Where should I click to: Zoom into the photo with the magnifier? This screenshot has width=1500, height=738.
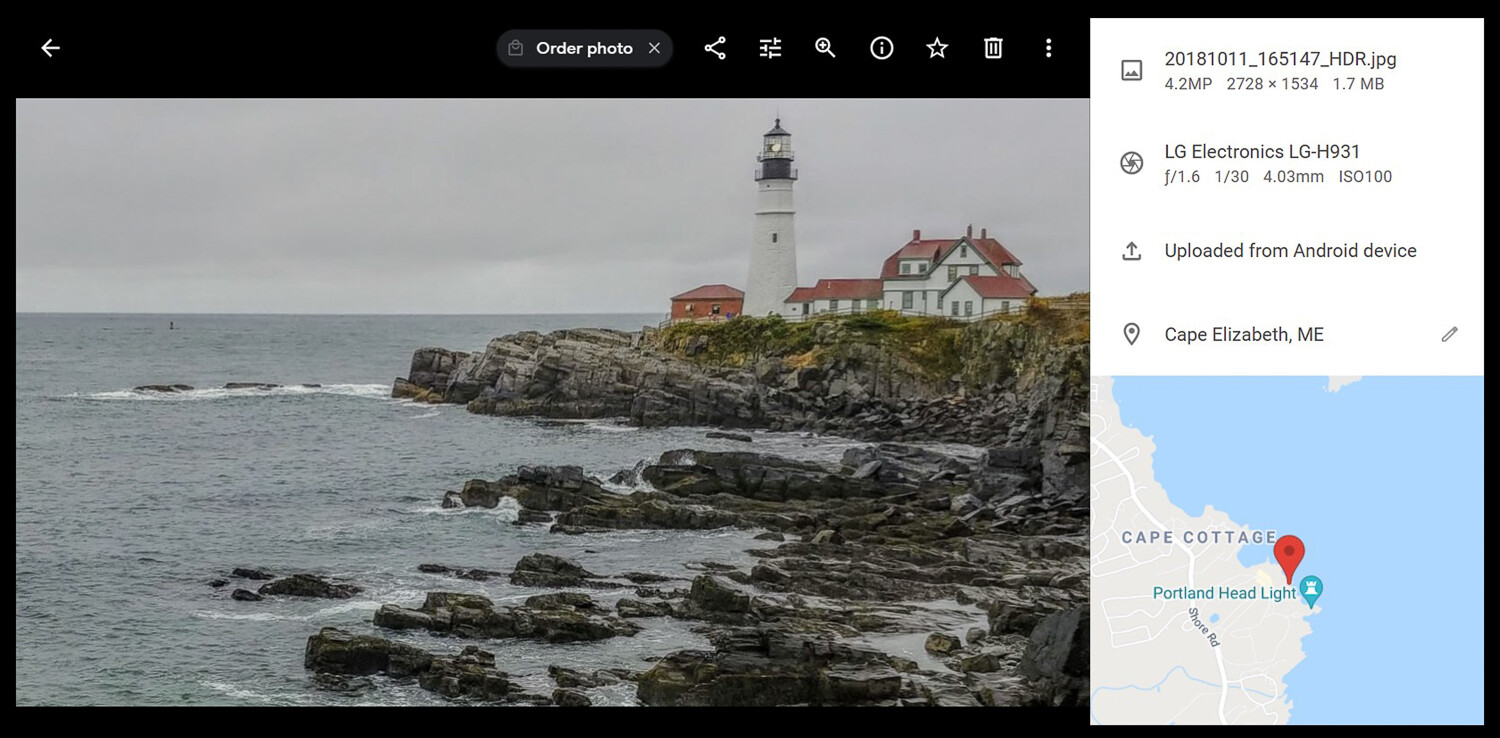point(825,47)
